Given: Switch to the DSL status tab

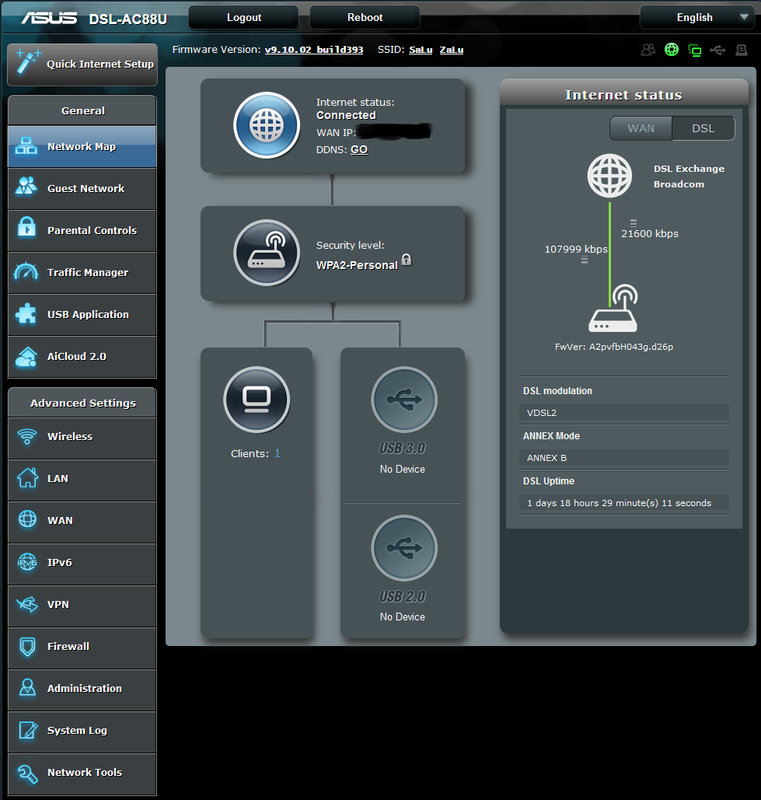Looking at the screenshot, I should pyautogui.click(x=703, y=128).
